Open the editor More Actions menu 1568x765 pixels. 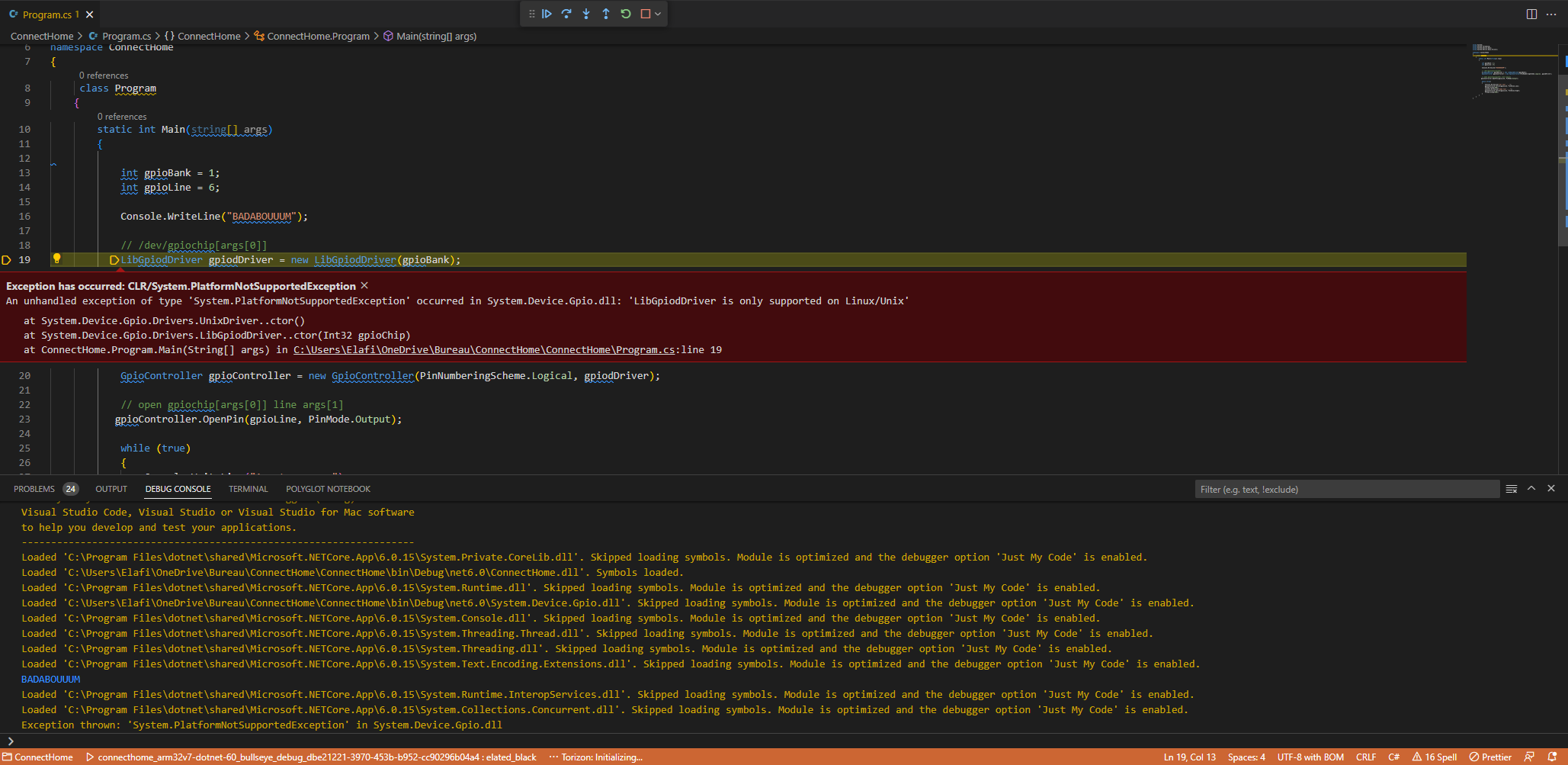(x=1551, y=14)
